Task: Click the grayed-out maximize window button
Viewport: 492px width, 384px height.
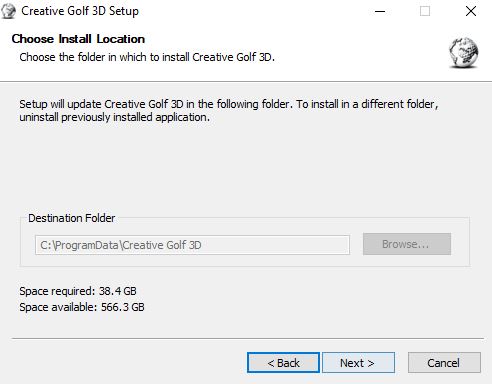Action: [x=425, y=11]
